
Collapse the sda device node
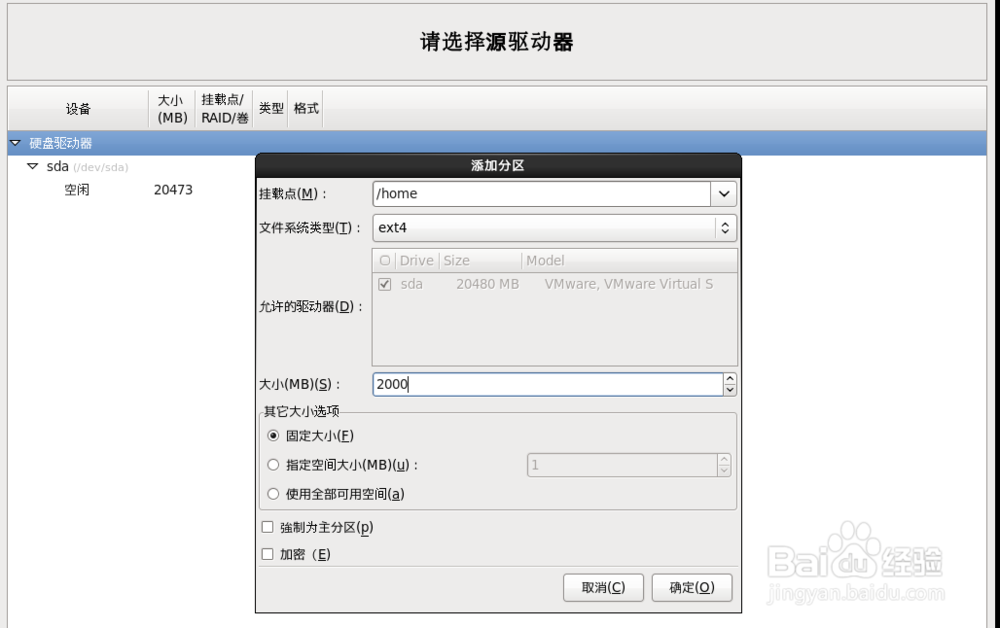point(33,166)
